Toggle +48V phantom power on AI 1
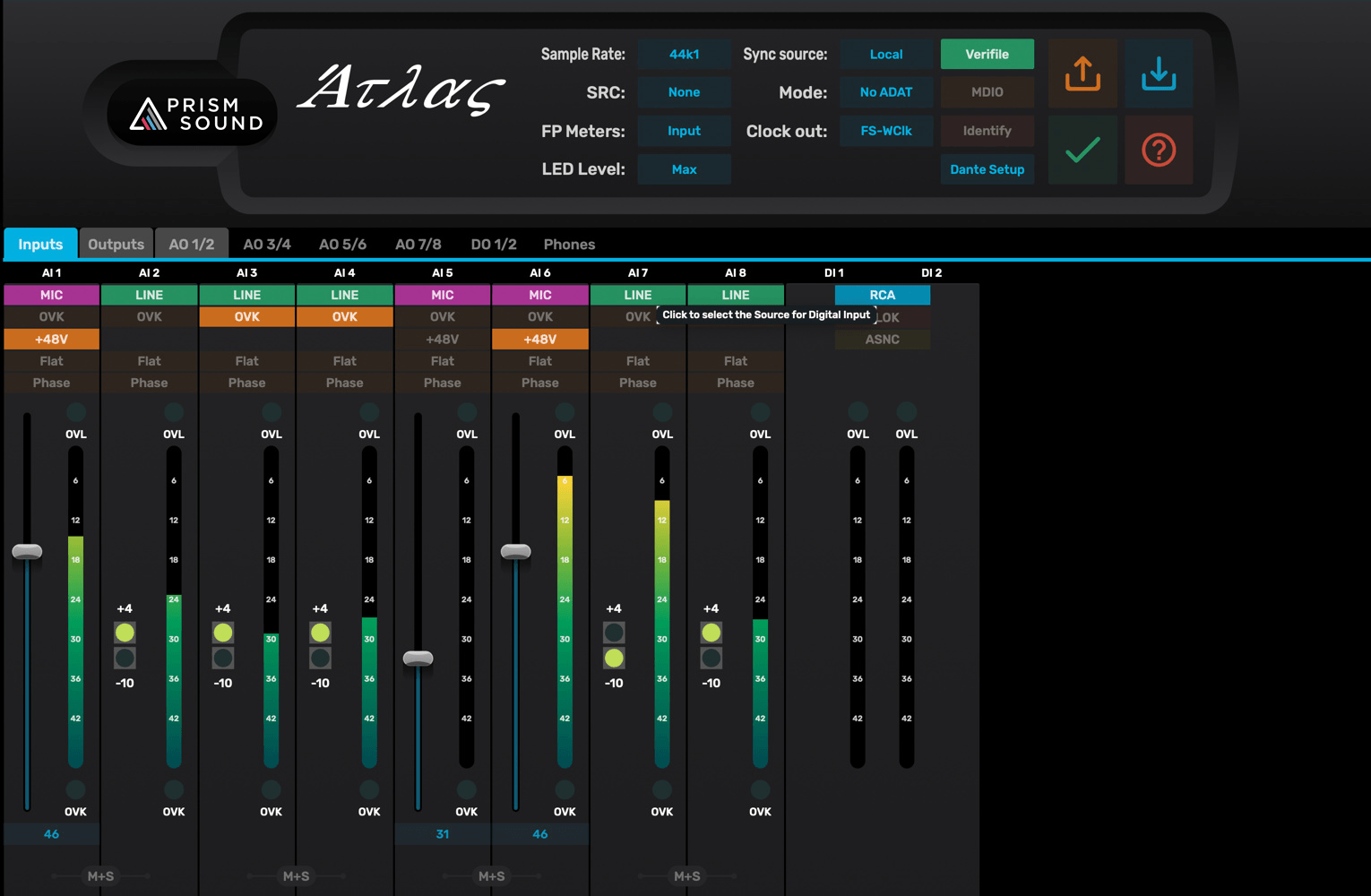 [x=51, y=340]
